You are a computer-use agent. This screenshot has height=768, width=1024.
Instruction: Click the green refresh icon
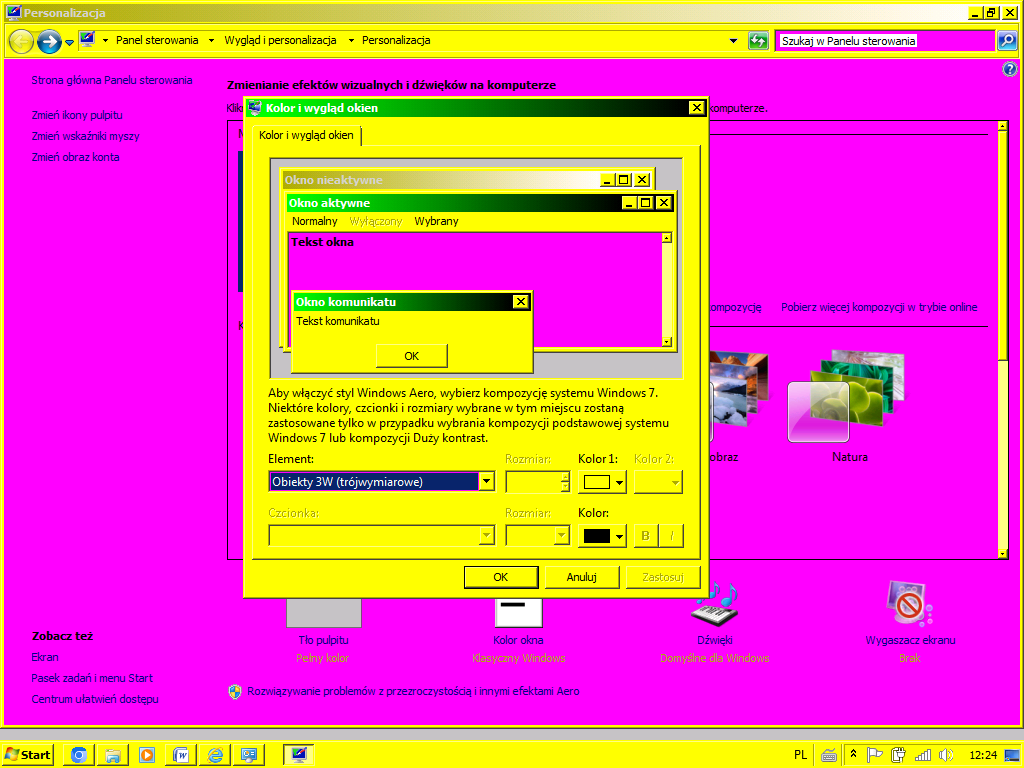coord(758,40)
